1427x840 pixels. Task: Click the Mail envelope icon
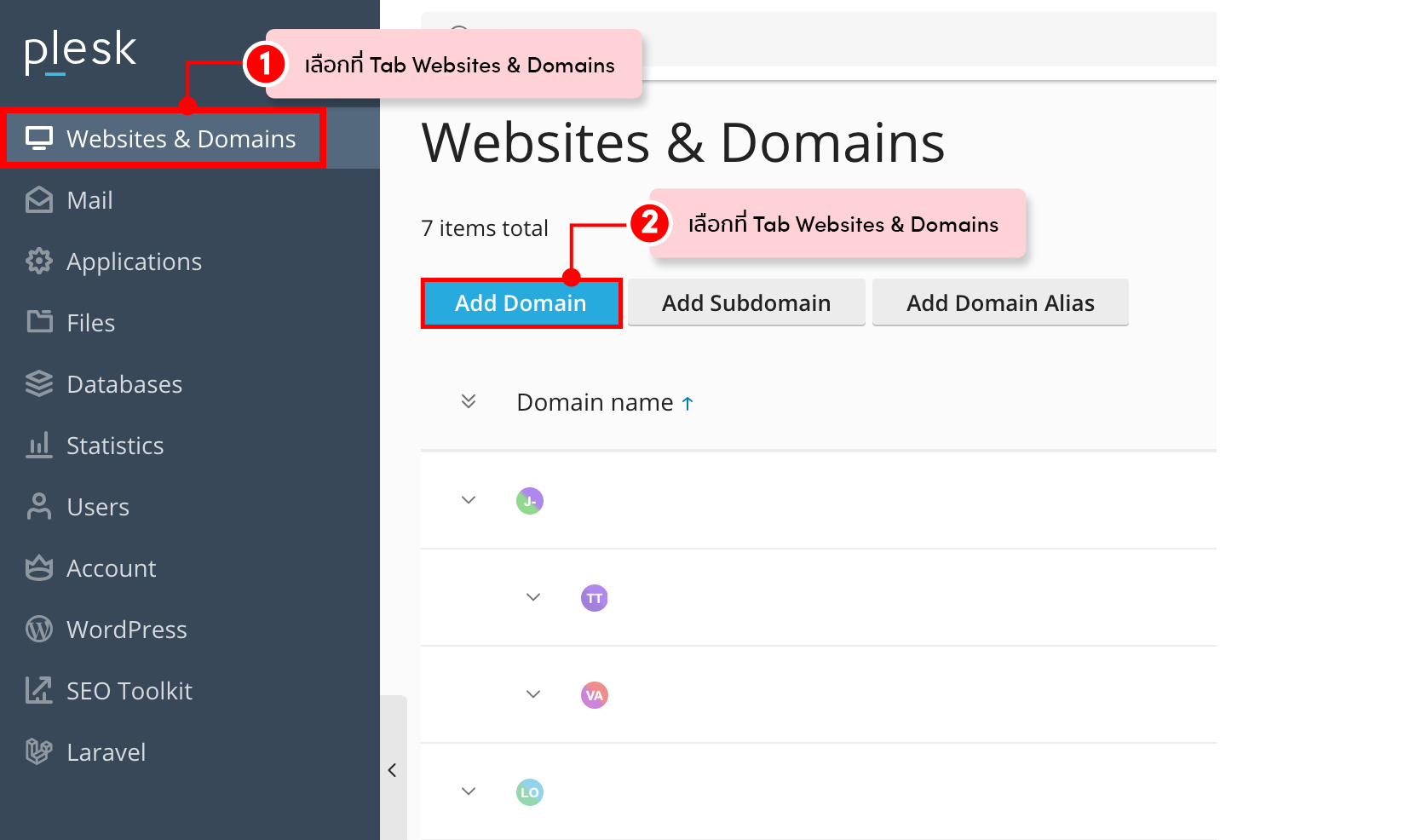[x=39, y=199]
